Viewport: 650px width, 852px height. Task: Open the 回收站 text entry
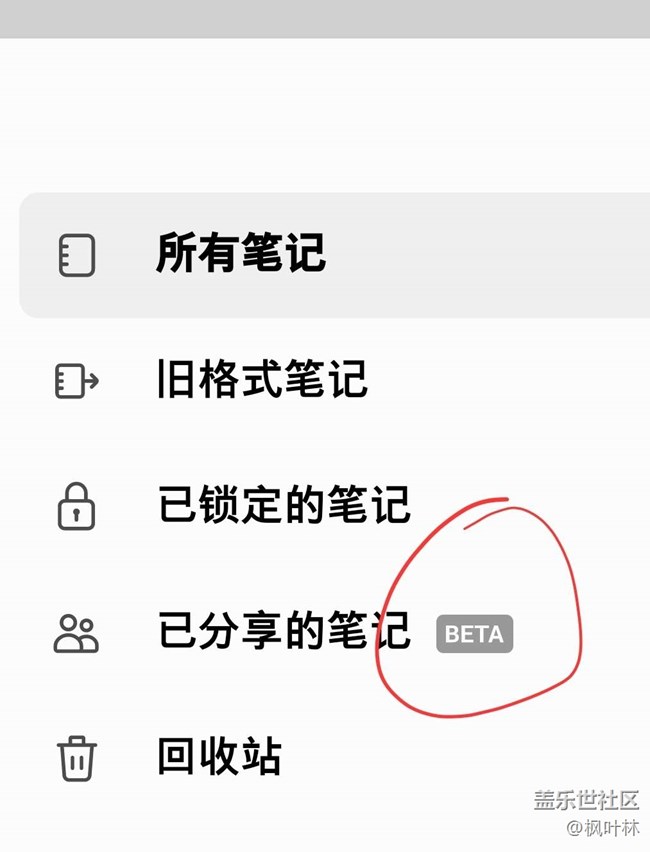coord(220,756)
